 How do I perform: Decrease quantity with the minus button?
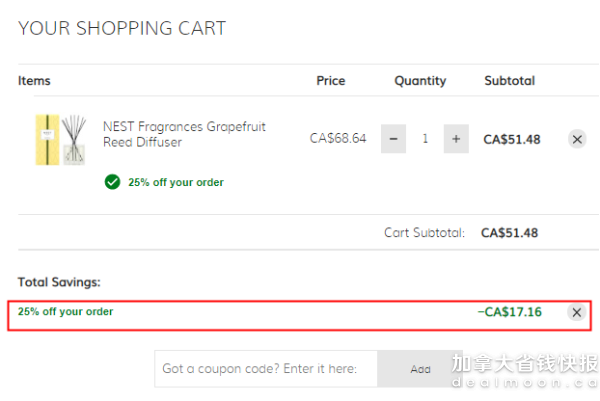[393, 139]
